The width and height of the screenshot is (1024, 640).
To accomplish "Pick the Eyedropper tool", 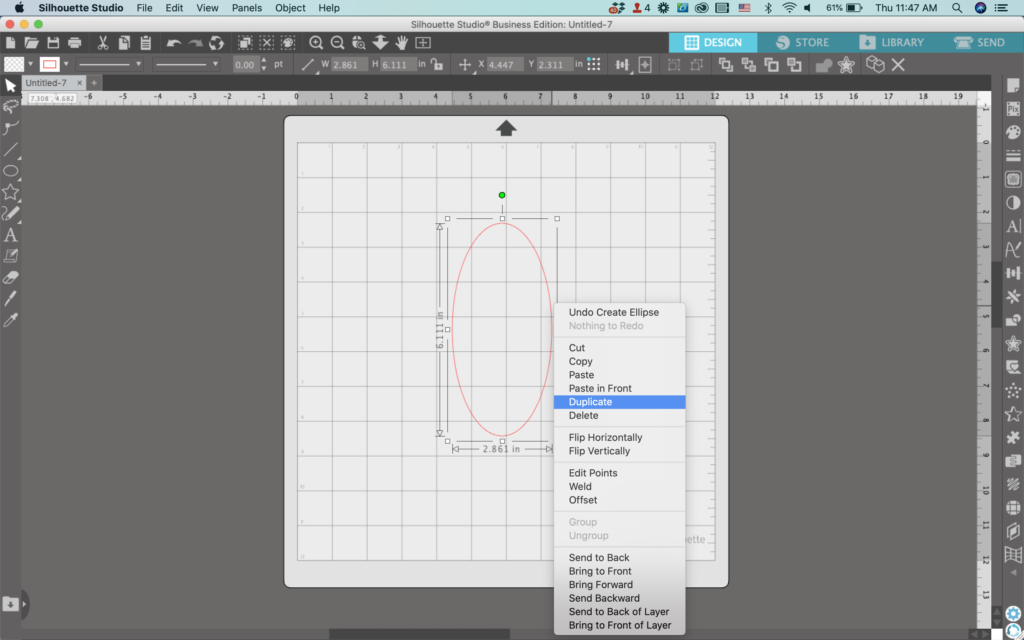I will coord(10,320).
